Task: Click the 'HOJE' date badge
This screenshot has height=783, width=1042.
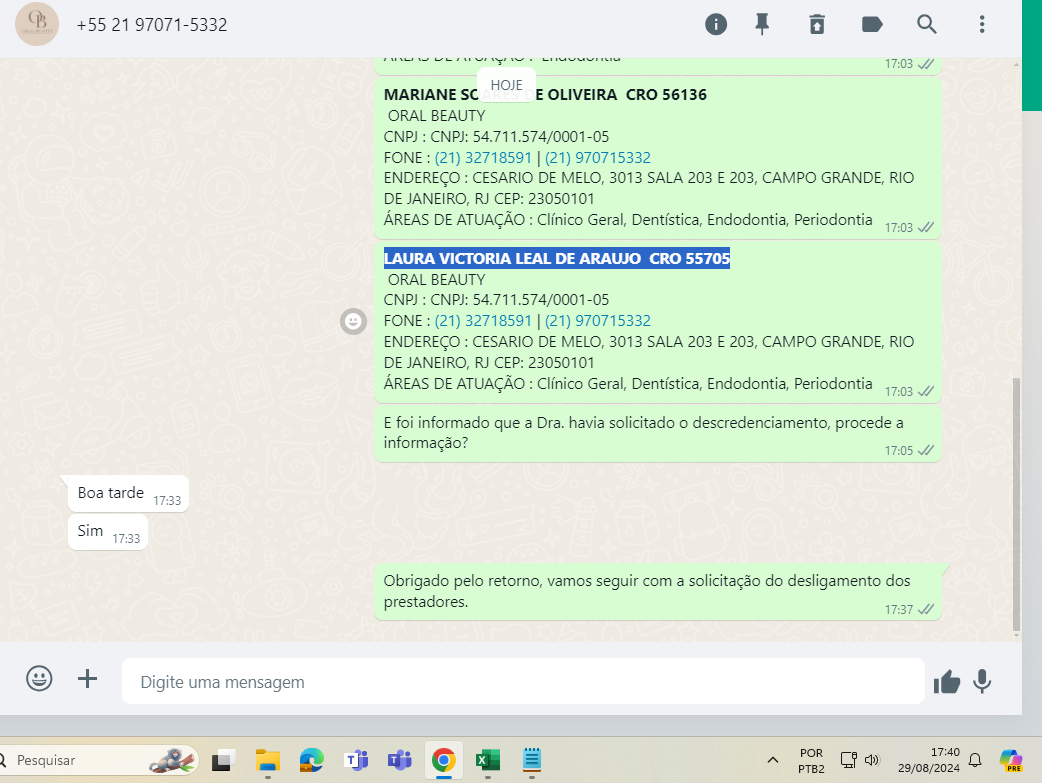Action: 506,85
